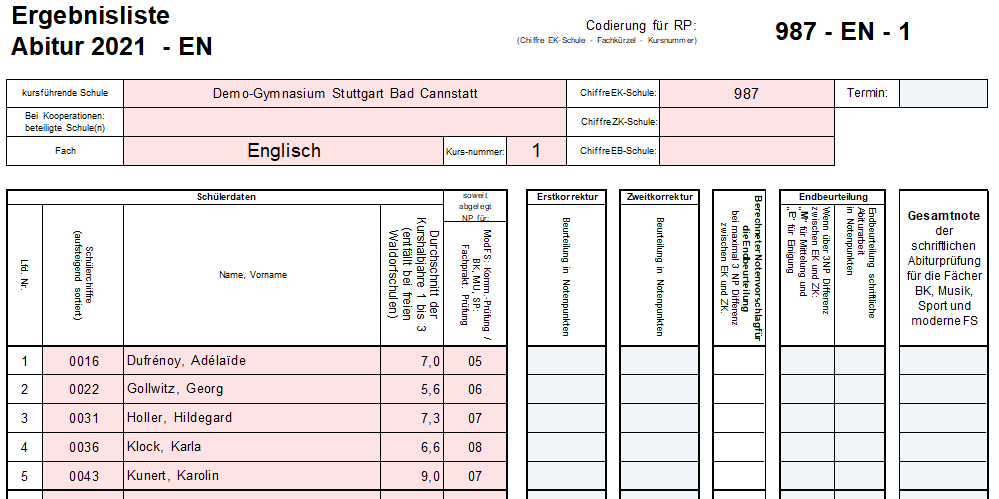
Task: Select the Name, Vorname column header
Action: pyautogui.click(x=251, y=275)
